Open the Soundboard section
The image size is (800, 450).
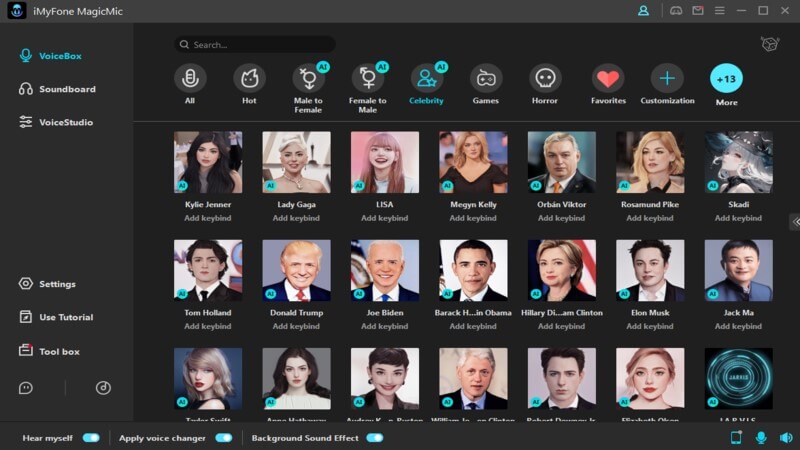pos(57,89)
